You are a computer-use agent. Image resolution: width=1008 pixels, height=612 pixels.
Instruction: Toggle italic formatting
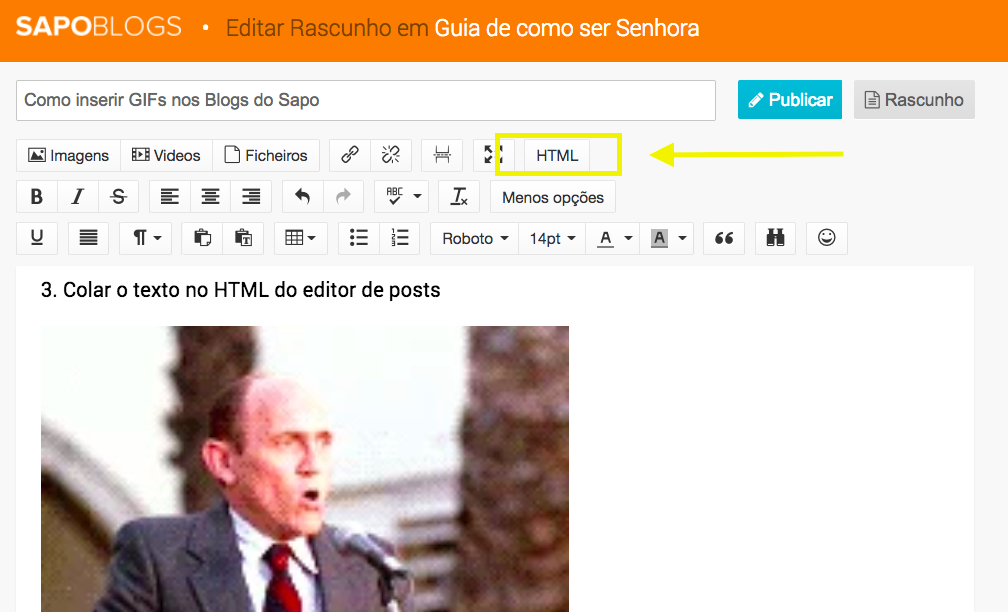[77, 196]
